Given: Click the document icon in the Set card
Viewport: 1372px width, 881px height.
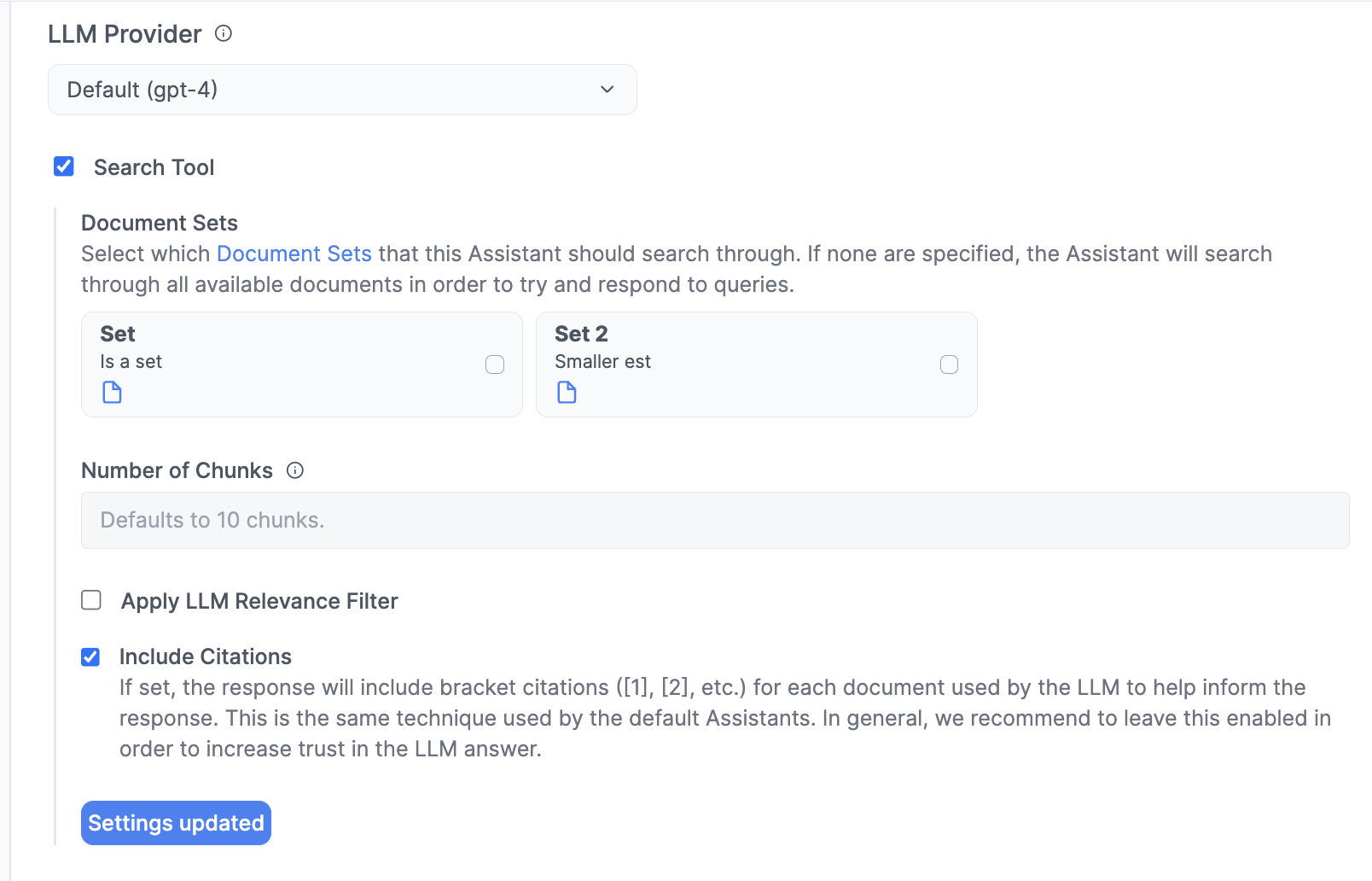Looking at the screenshot, I should [111, 393].
